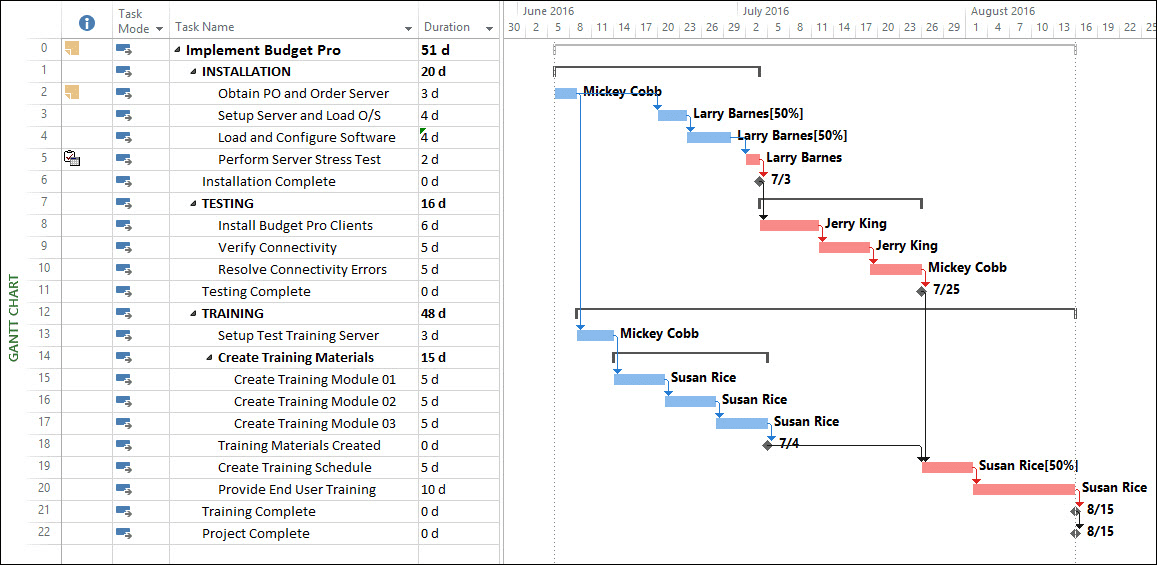1157x565 pixels.
Task: Click the task mode icon for Implement Budget Pro
Action: (123, 50)
